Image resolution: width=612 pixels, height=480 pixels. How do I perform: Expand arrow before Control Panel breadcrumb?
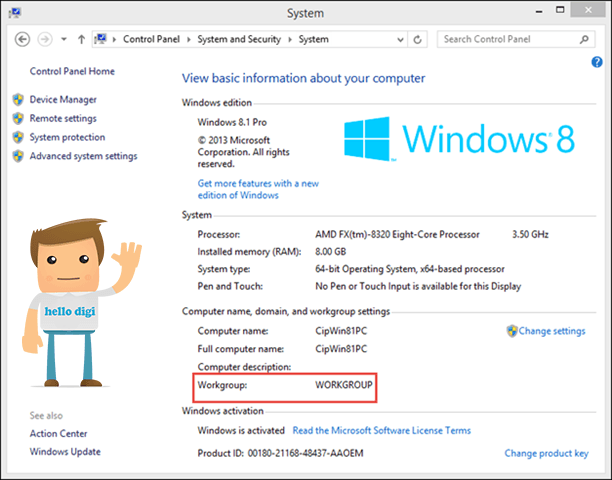tap(114, 39)
